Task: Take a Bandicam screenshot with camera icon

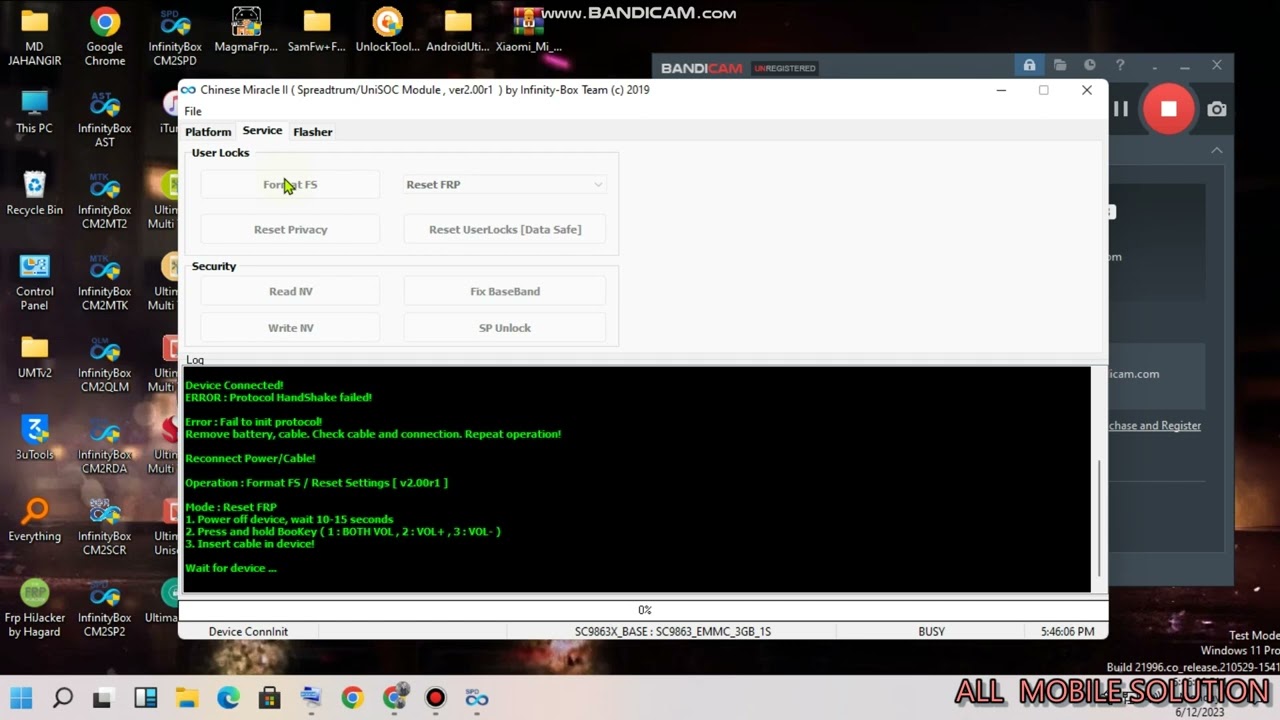Action: (x=1217, y=109)
